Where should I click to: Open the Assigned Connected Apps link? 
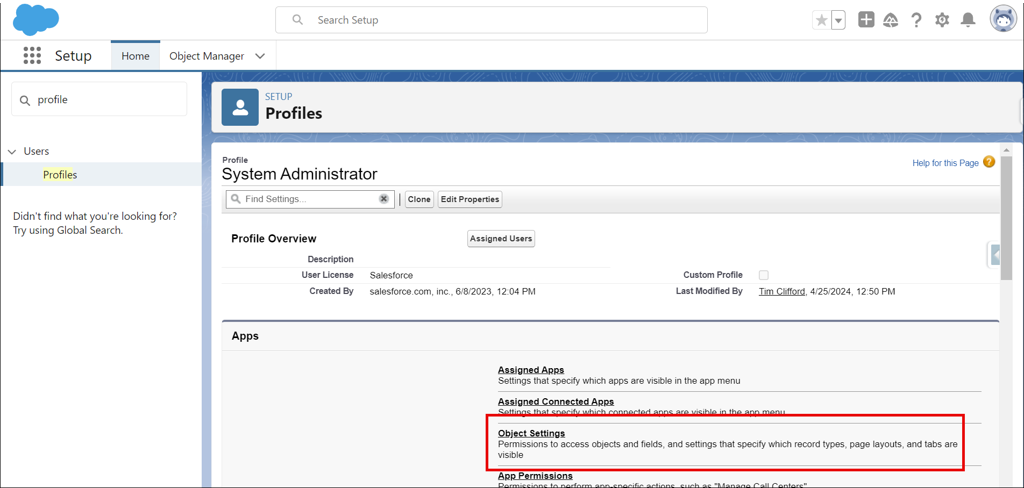[556, 401]
